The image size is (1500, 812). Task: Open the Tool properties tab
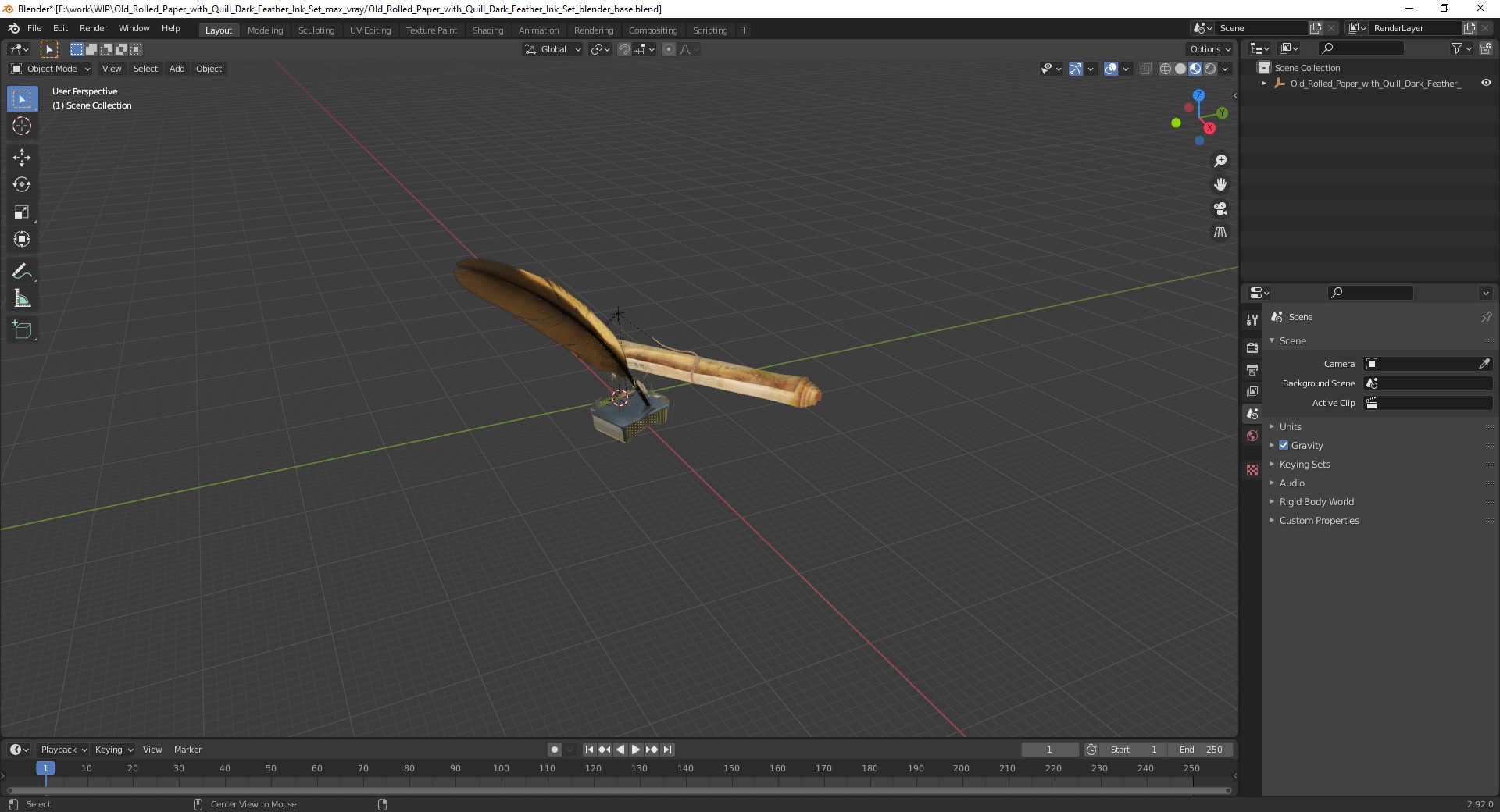1252,320
